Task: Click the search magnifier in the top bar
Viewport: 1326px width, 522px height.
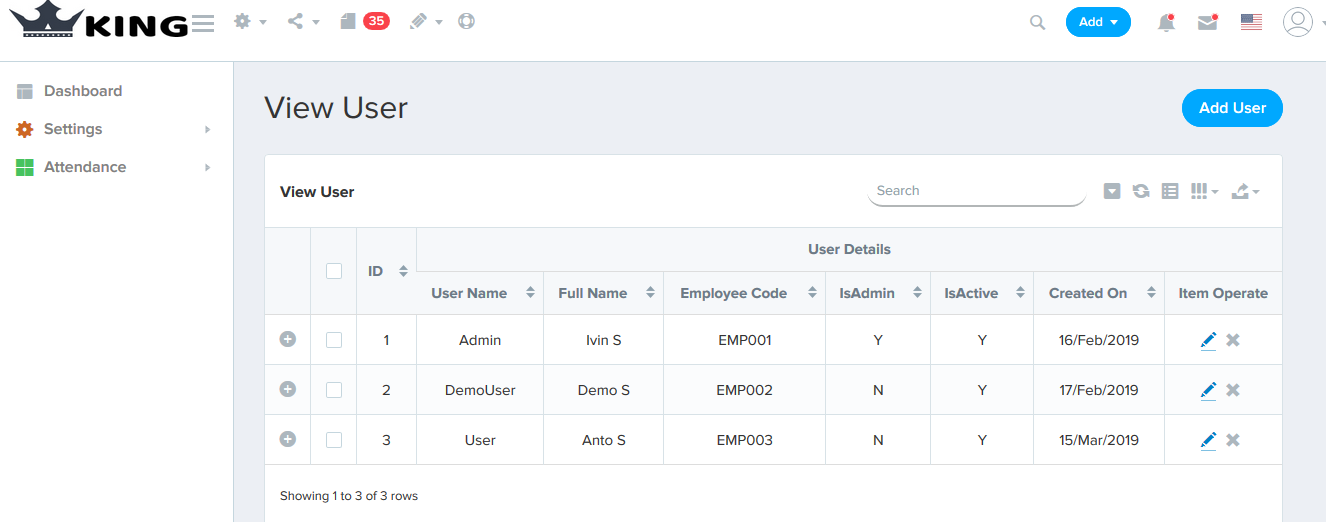Action: pyautogui.click(x=1038, y=22)
